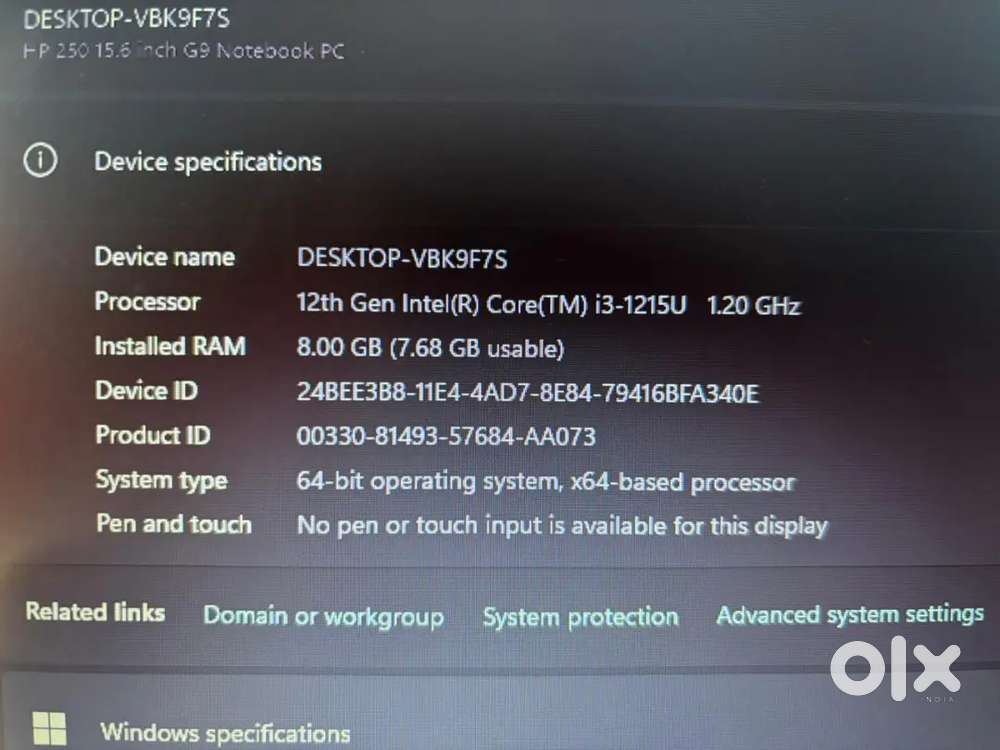
Task: Select the device name value DESKTOP-VBK9F7S
Action: 402,258
